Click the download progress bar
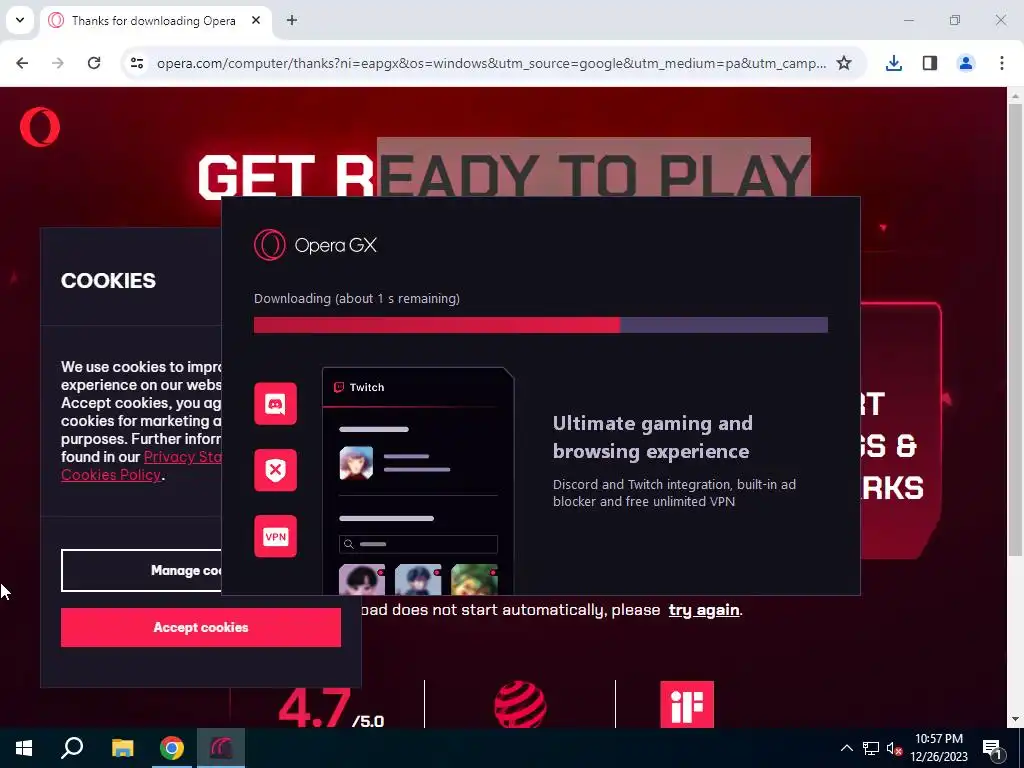The height and width of the screenshot is (768, 1024). pyautogui.click(x=541, y=325)
